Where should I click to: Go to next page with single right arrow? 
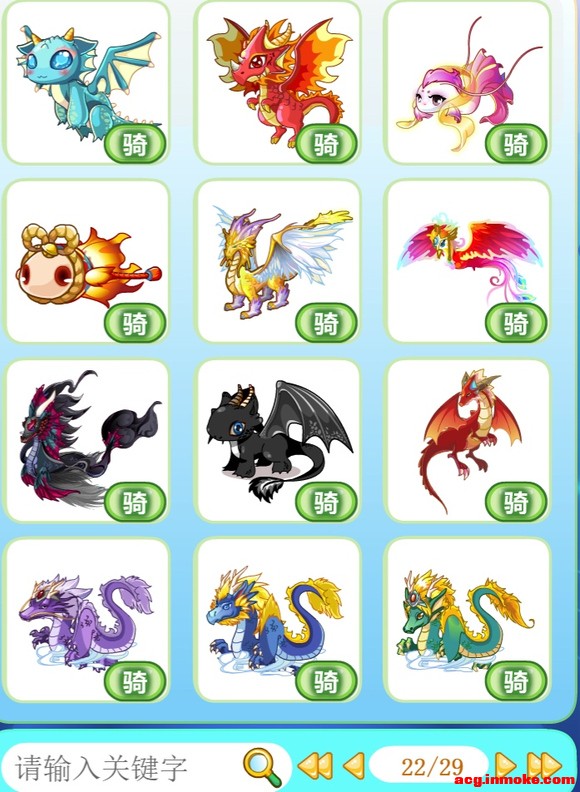click(x=505, y=766)
